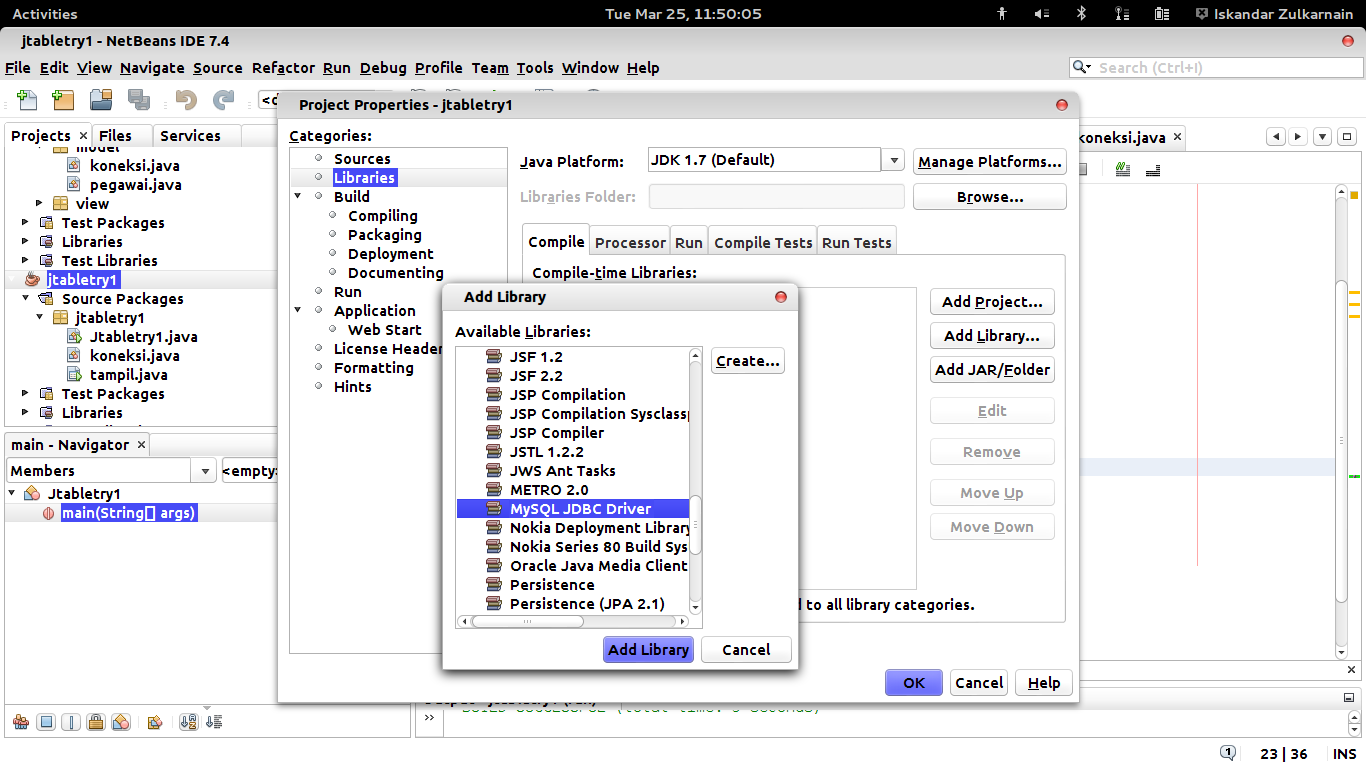Open the Java Platform dropdown
Image resolution: width=1366 pixels, height=768 pixels.
pyautogui.click(x=893, y=160)
